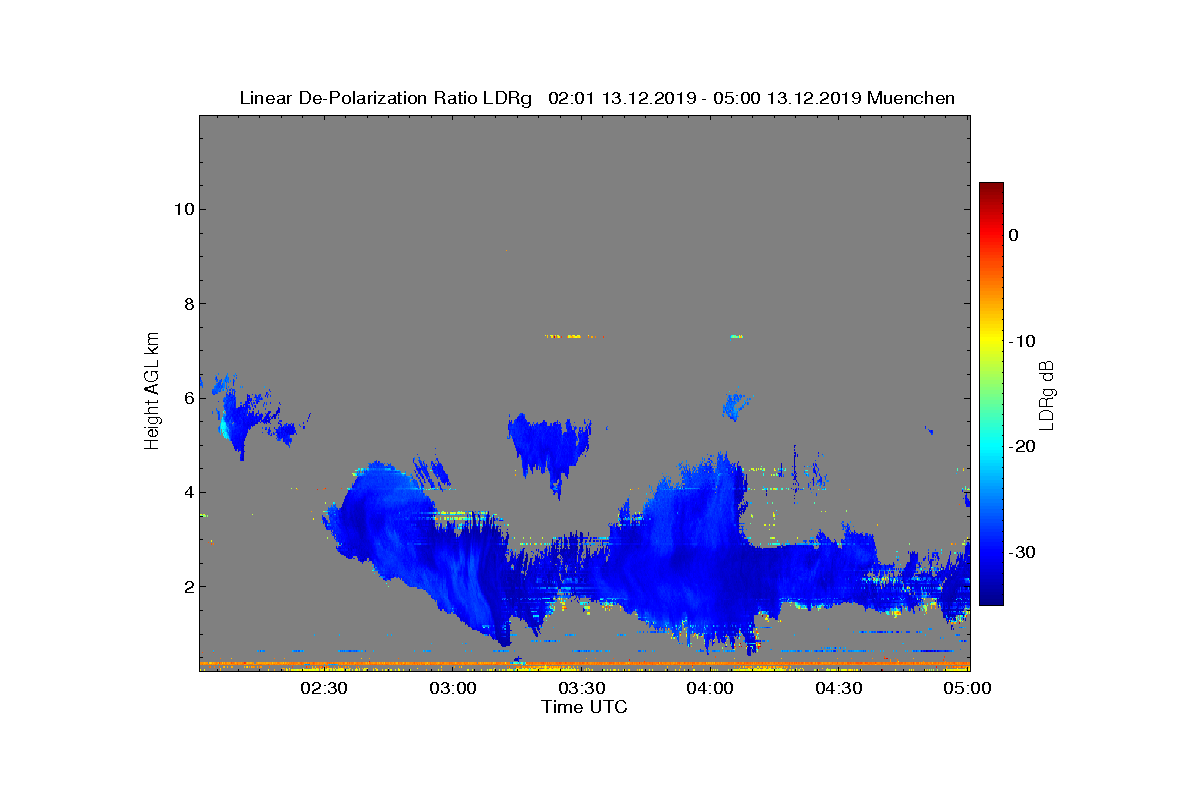Click the height tick label 10
Screen dimensions: 1200x800
click(182, 209)
